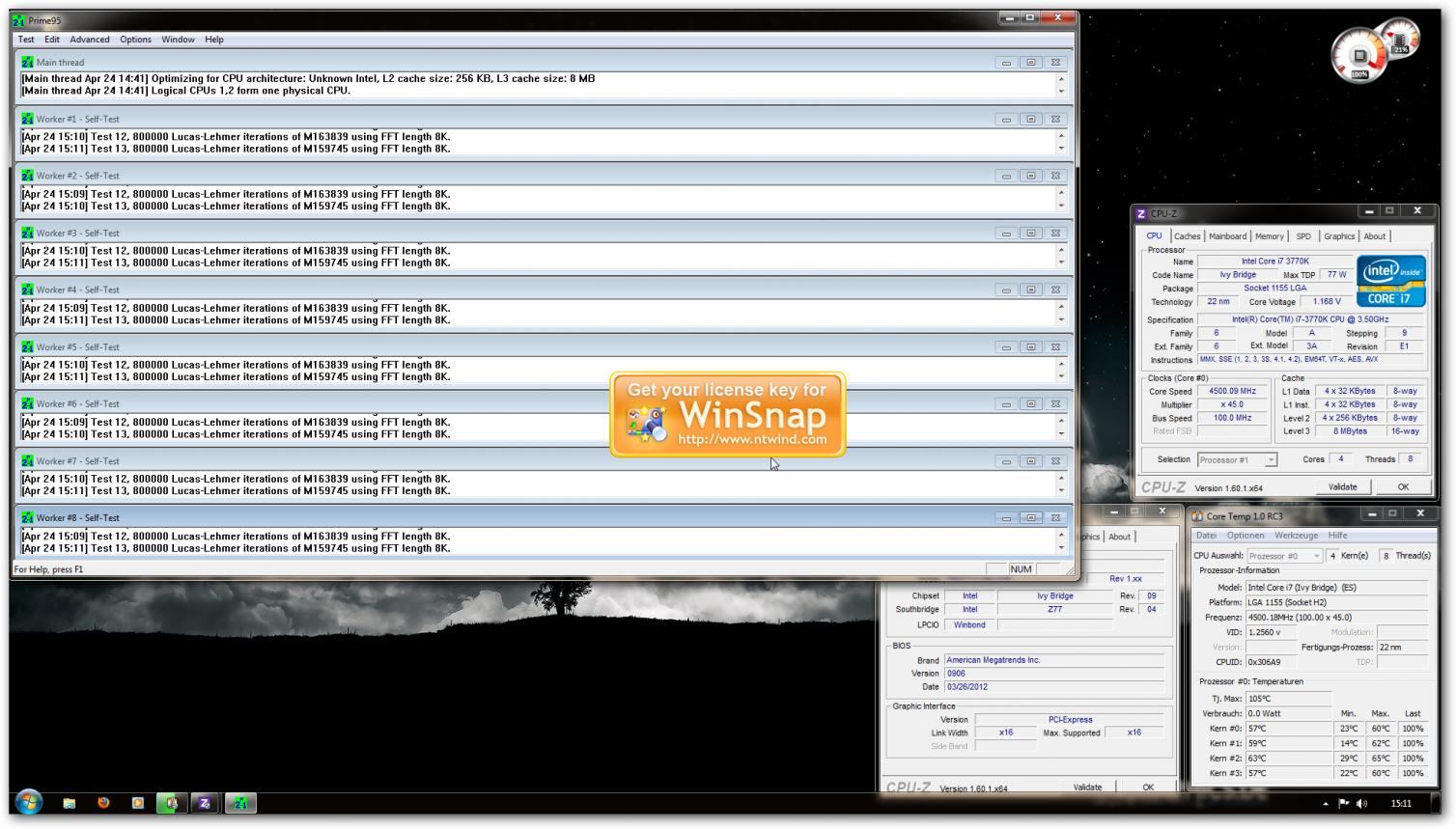
Task: Click the Core Speed value 4500.09 MHz
Action: [1232, 392]
